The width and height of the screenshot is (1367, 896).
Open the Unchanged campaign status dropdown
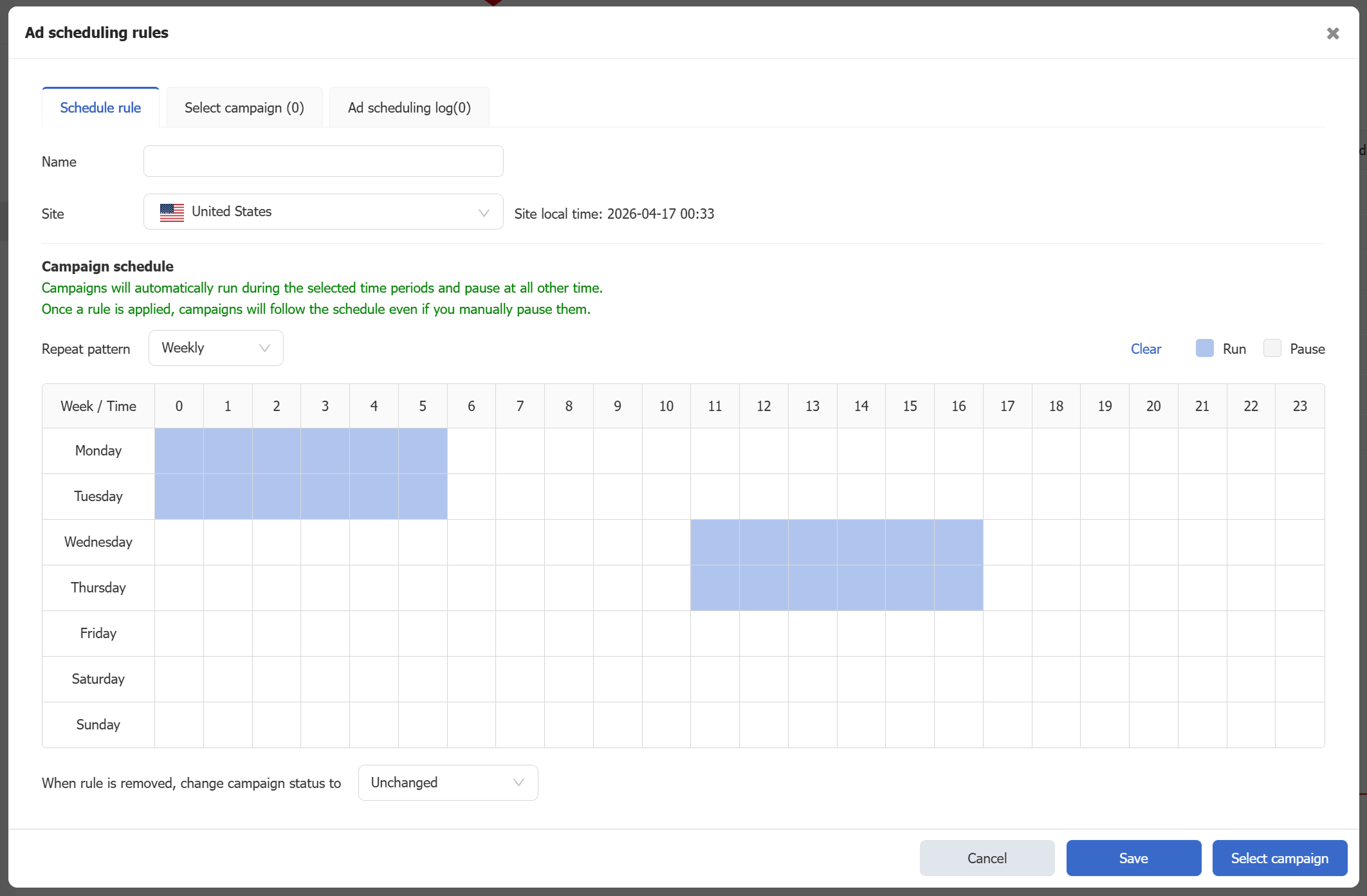click(x=448, y=783)
